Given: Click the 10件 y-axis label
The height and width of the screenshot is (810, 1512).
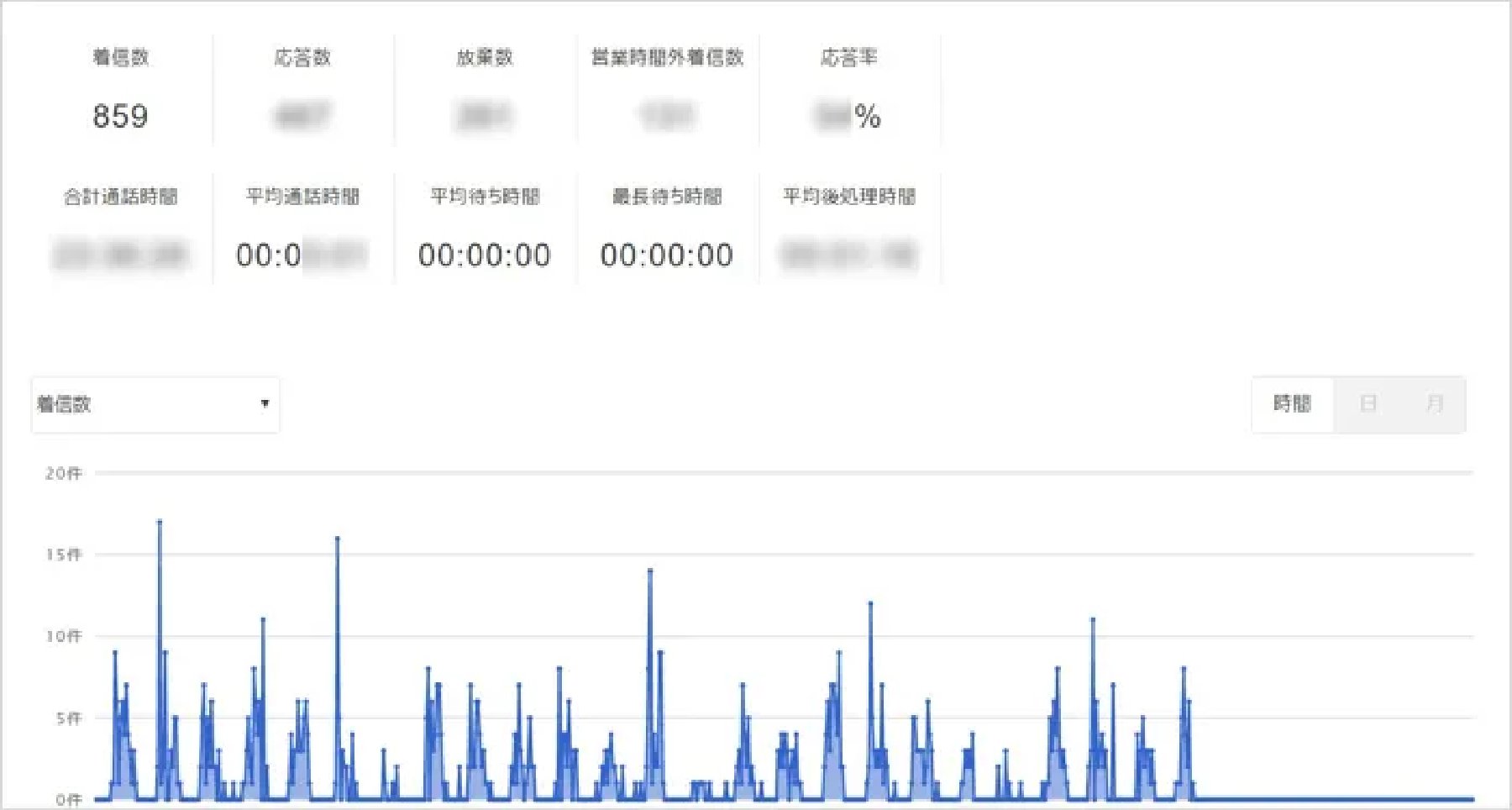Looking at the screenshot, I should coord(64,636).
